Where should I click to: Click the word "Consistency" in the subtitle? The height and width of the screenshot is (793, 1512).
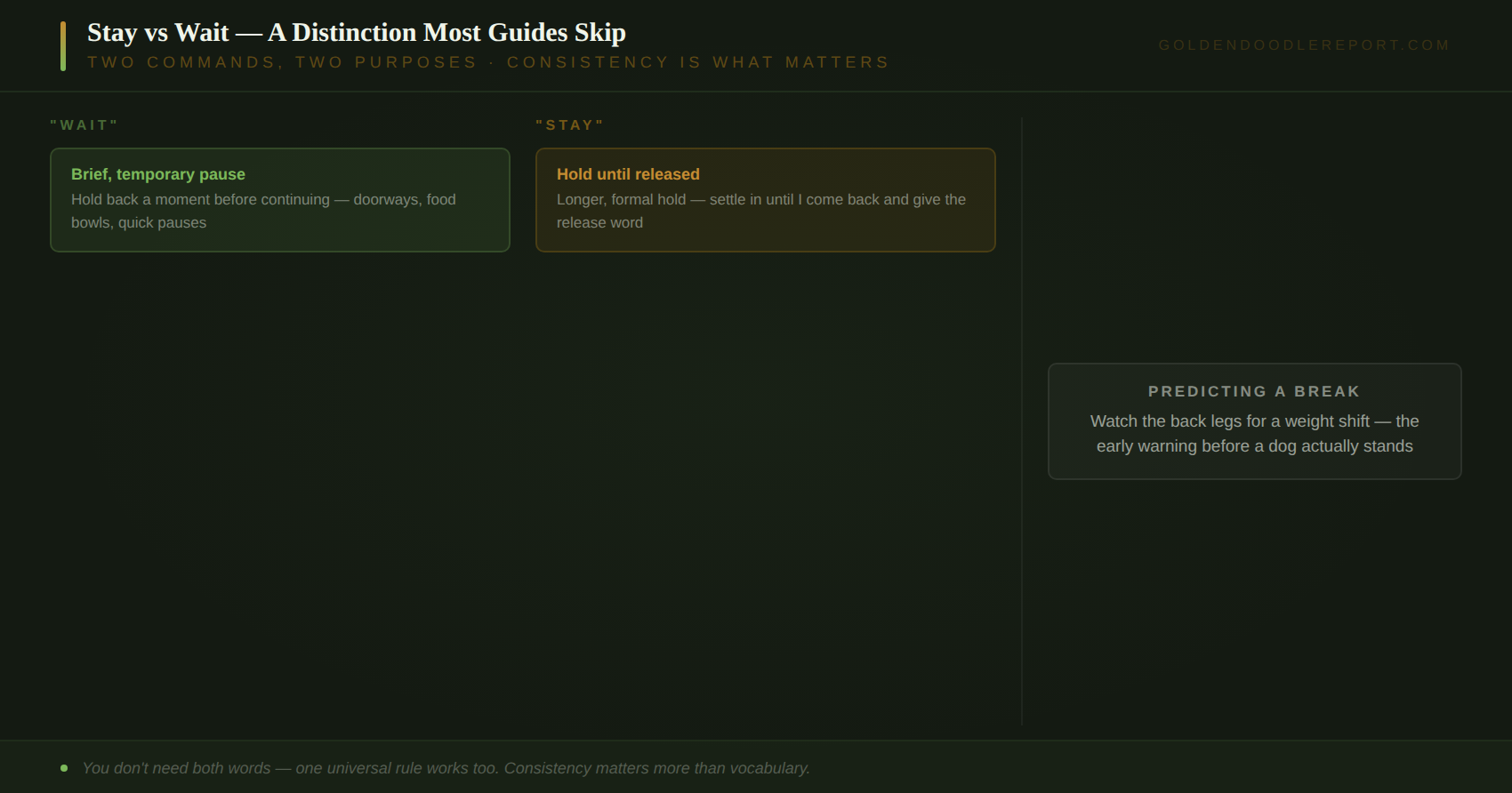[588, 62]
